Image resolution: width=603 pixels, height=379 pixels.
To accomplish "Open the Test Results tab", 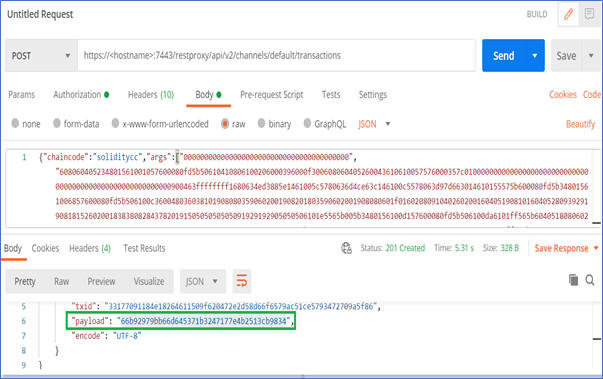I will pos(144,248).
